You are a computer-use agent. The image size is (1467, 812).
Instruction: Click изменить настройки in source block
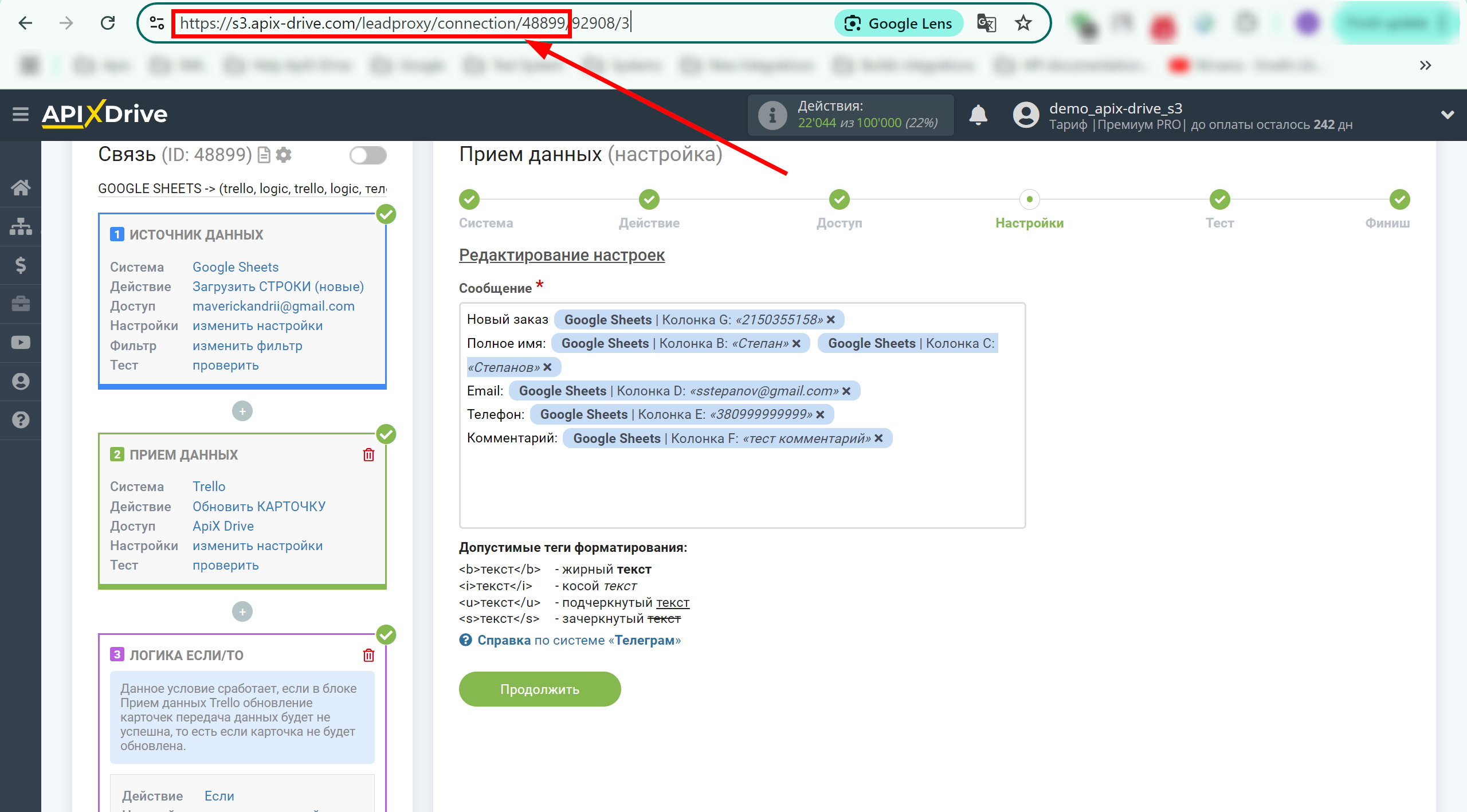(x=257, y=325)
